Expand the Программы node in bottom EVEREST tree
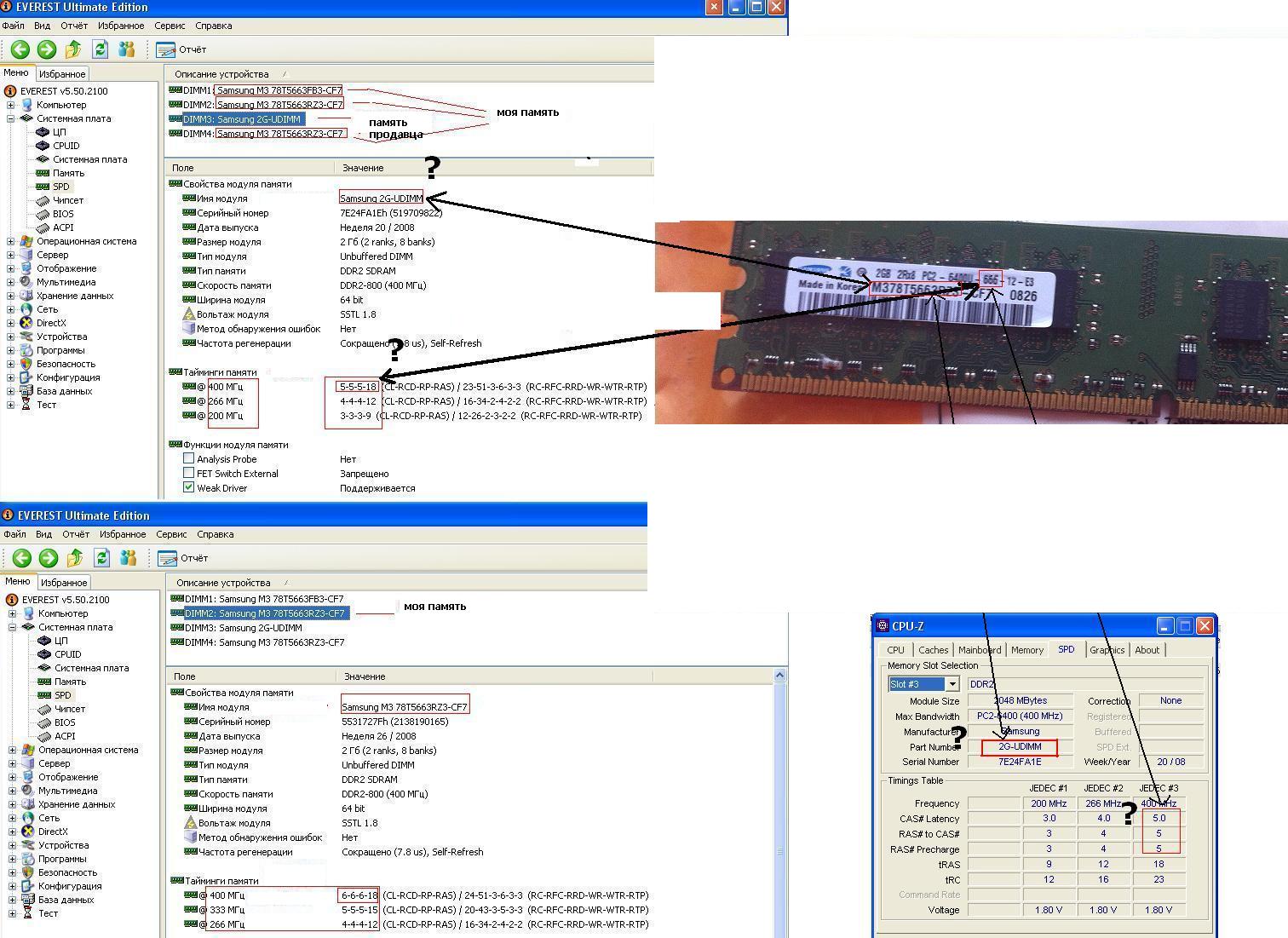1288x938 pixels. pyautogui.click(x=12, y=859)
